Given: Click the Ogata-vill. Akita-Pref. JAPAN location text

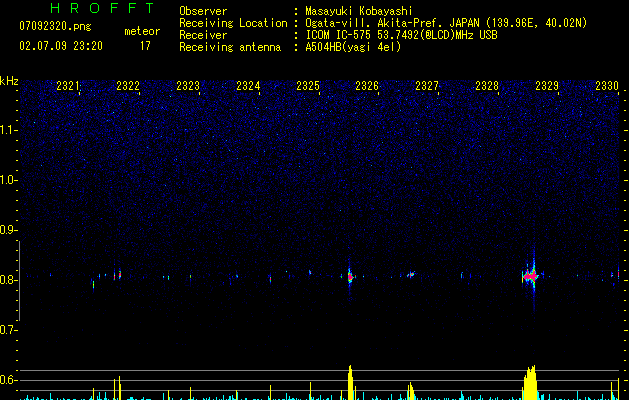Looking at the screenshot, I should pyautogui.click(x=446, y=23).
